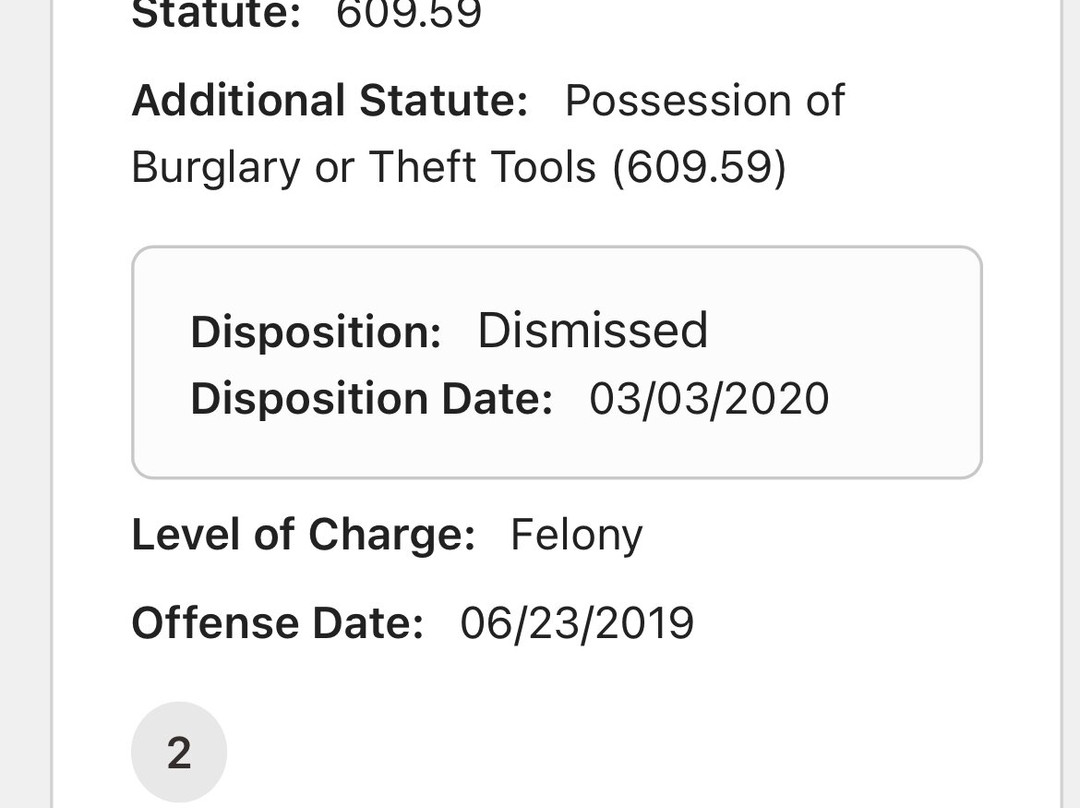Select the Dismissed disposition value
This screenshot has height=808, width=1080.
[592, 331]
